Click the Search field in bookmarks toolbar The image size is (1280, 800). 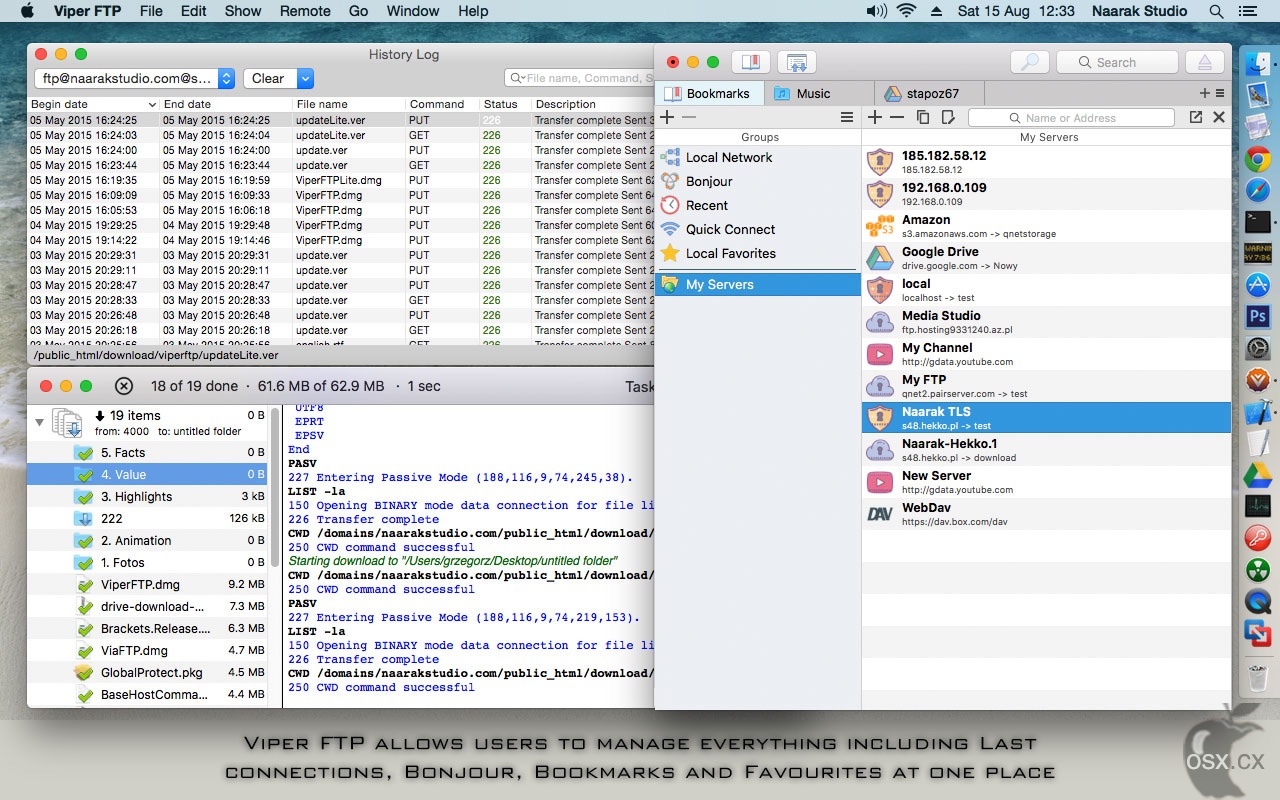(1117, 62)
